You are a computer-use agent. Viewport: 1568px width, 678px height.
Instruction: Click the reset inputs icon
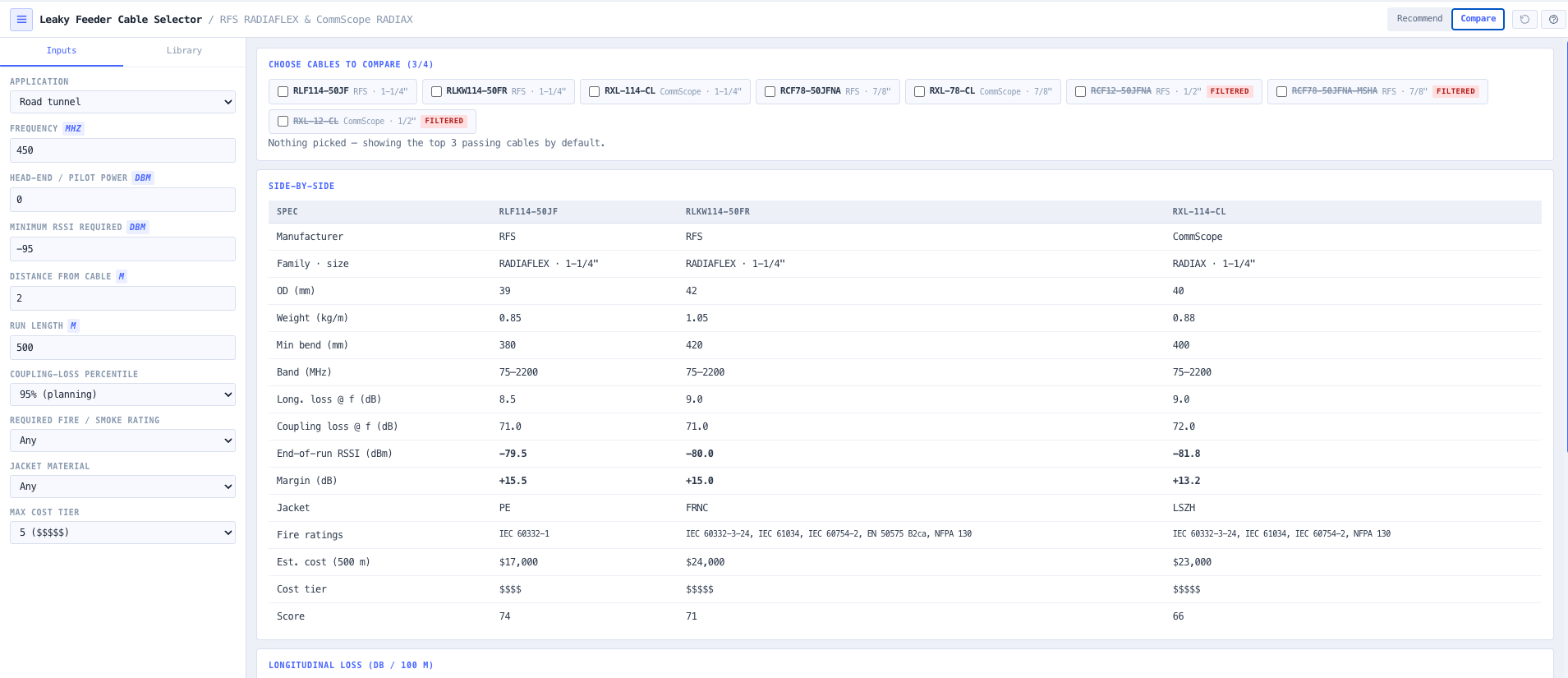(x=1524, y=19)
